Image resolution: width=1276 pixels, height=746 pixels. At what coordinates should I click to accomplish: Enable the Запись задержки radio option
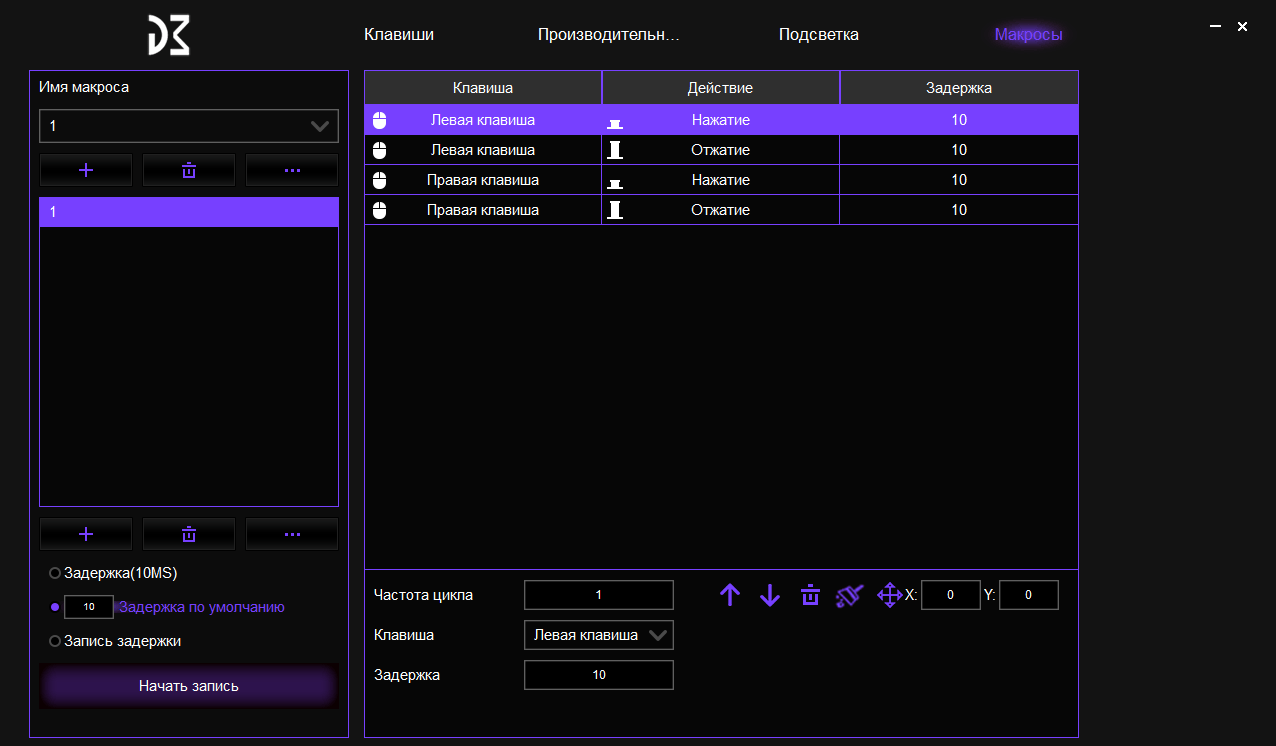55,641
